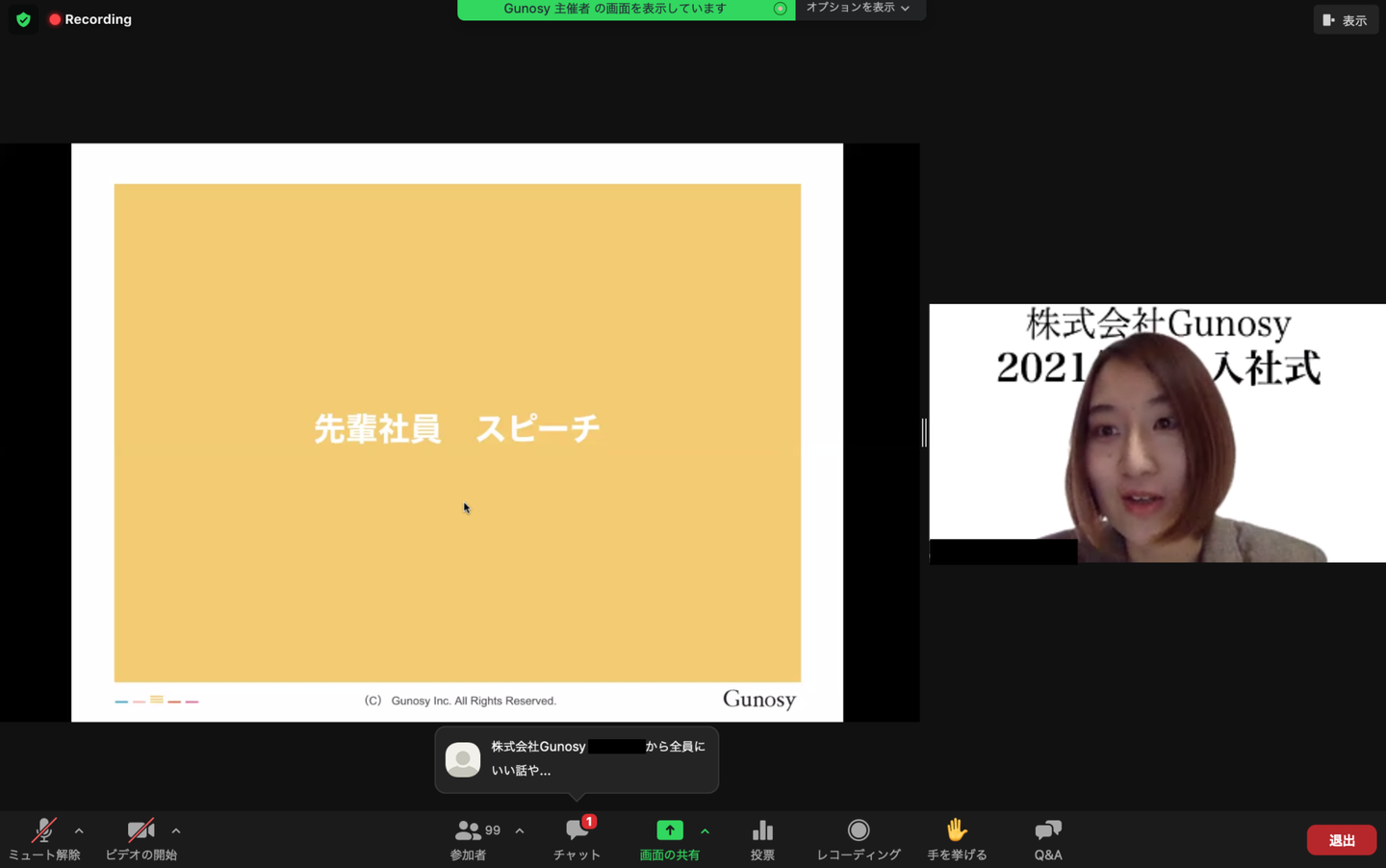1386x868 pixels.
Task: Raise hand using 手を挙げる
Action: click(957, 839)
